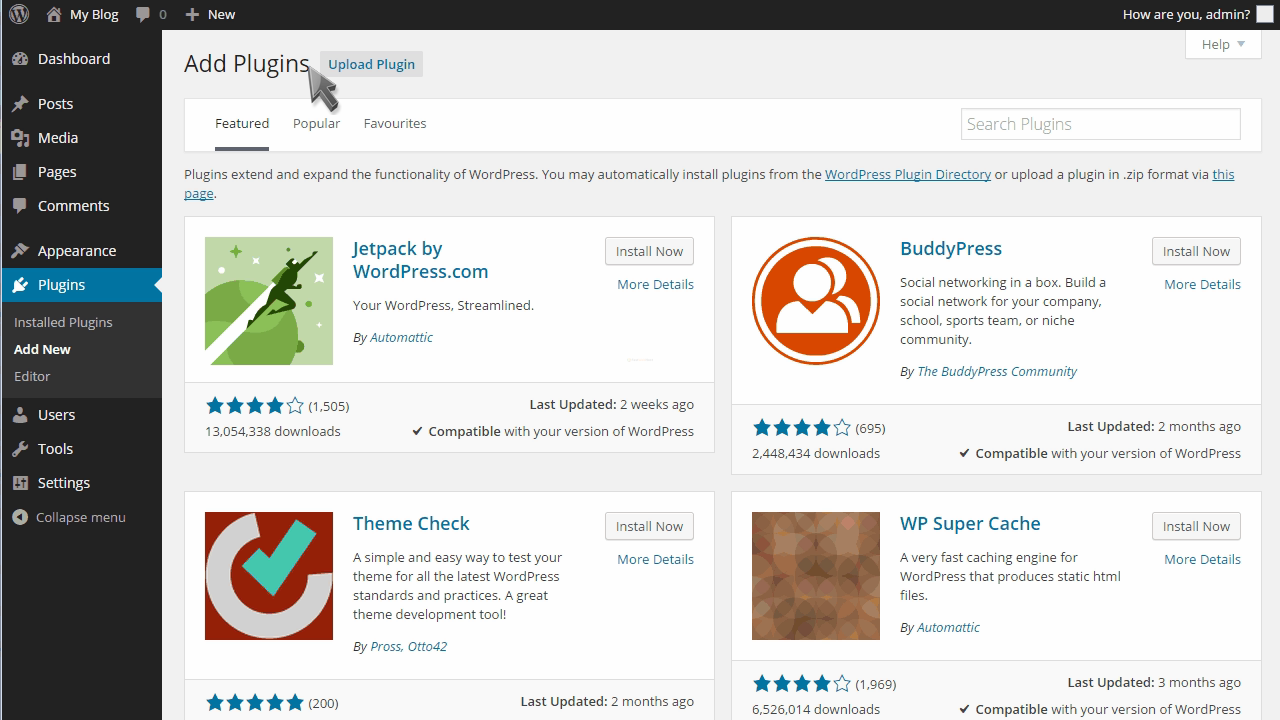Image resolution: width=1280 pixels, height=720 pixels.
Task: Select the Add New submenu item
Action: [42, 349]
